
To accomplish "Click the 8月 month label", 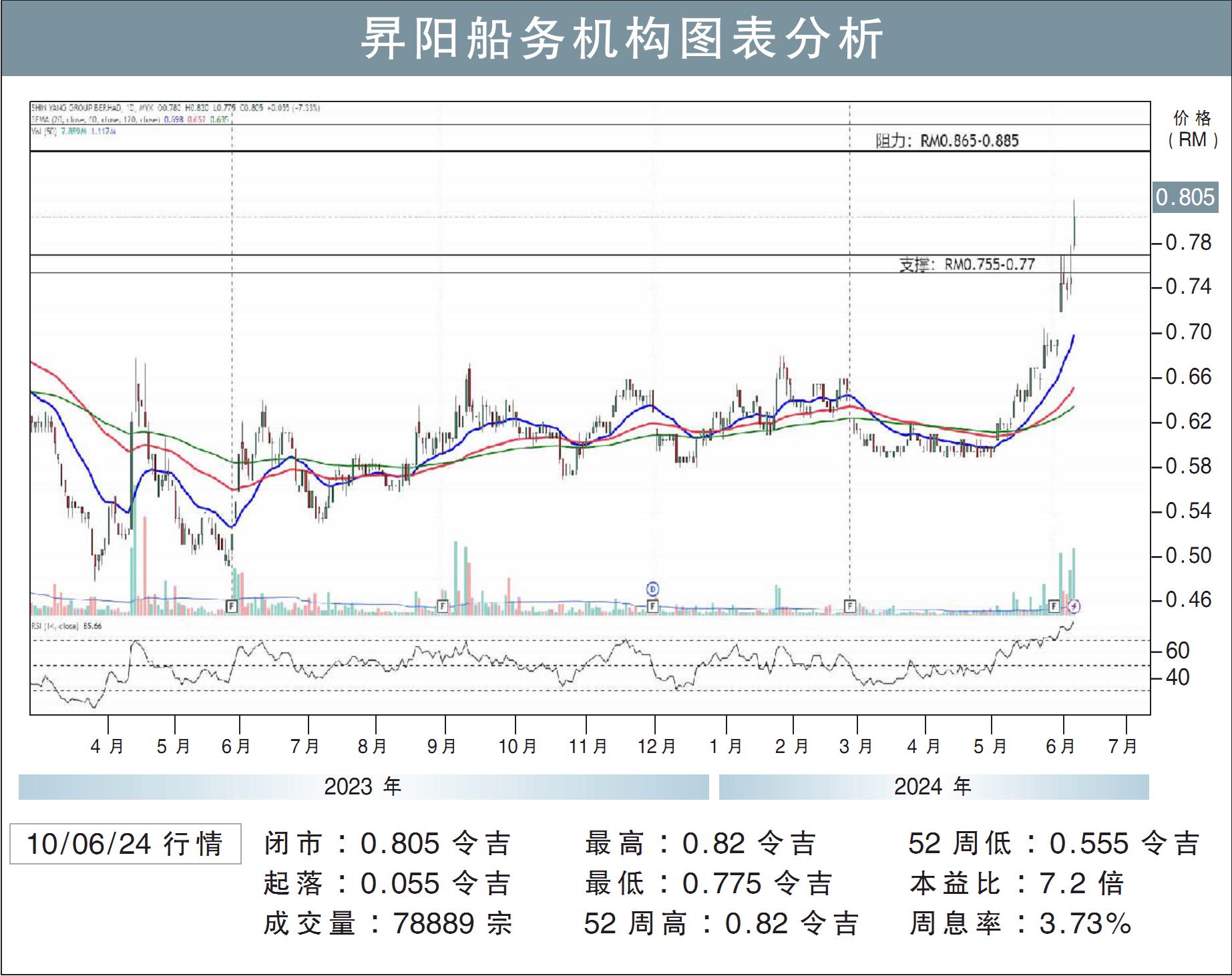I will [373, 746].
